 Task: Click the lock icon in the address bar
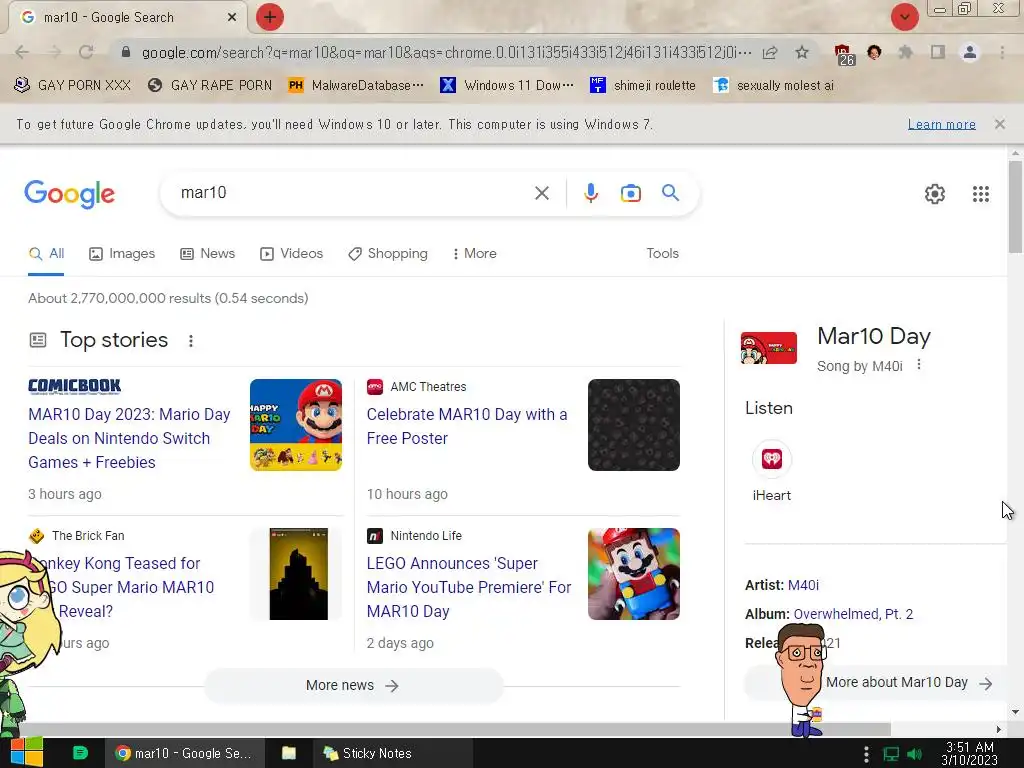tap(126, 52)
